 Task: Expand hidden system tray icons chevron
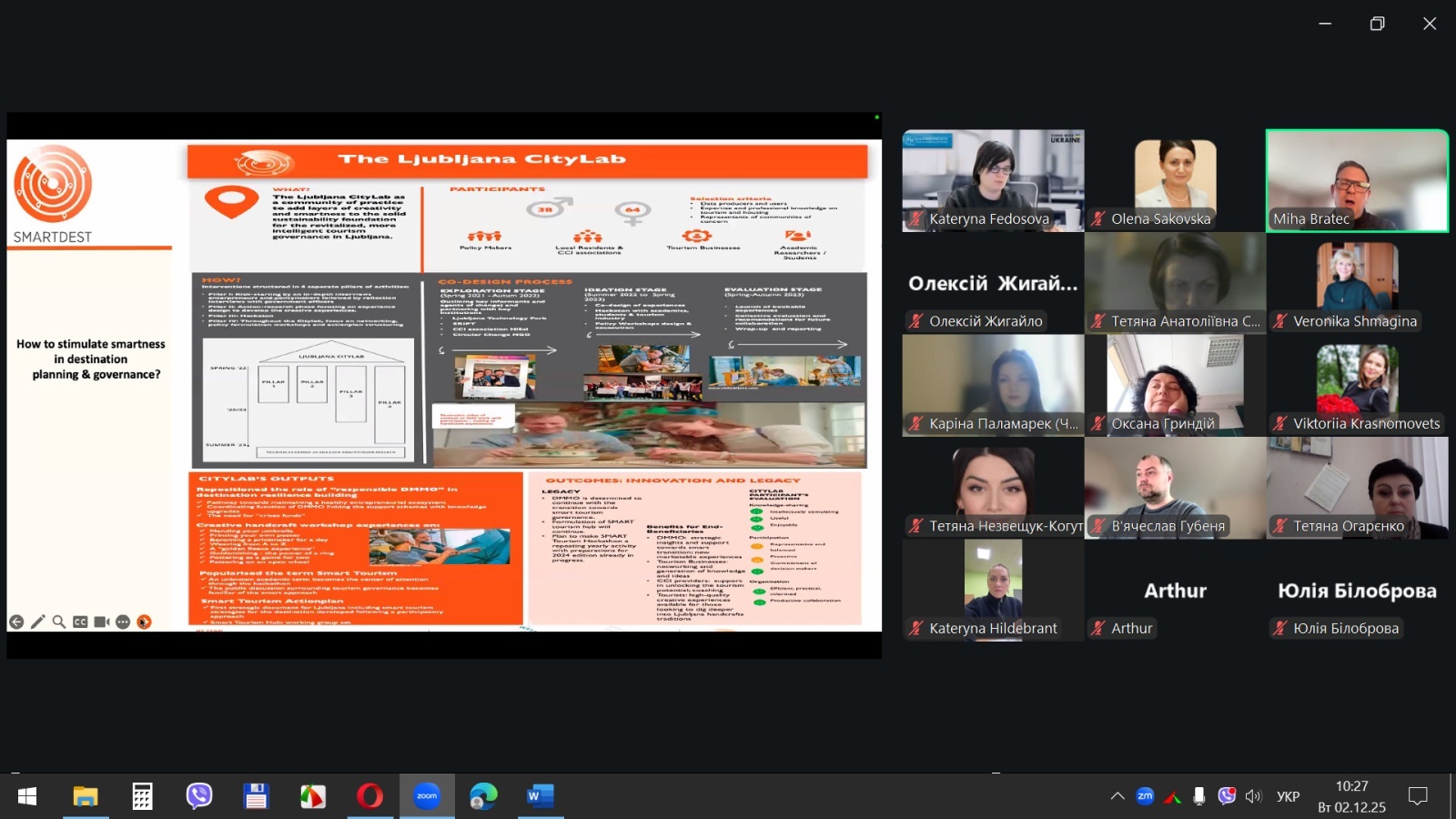pos(1117,796)
